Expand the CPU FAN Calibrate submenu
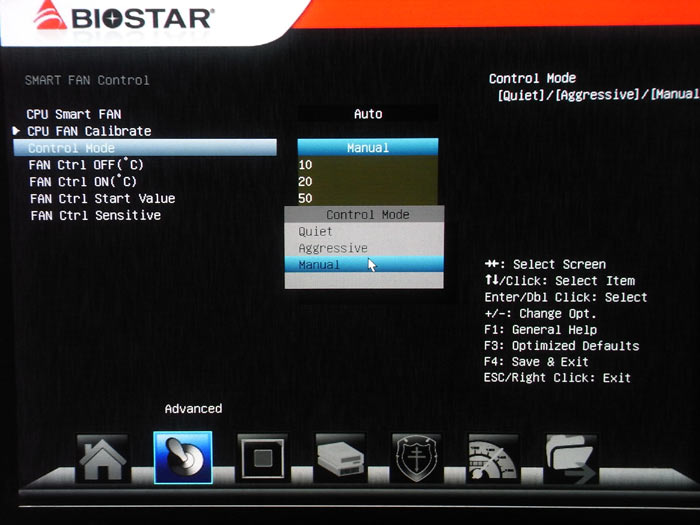The image size is (700, 525). (89, 131)
